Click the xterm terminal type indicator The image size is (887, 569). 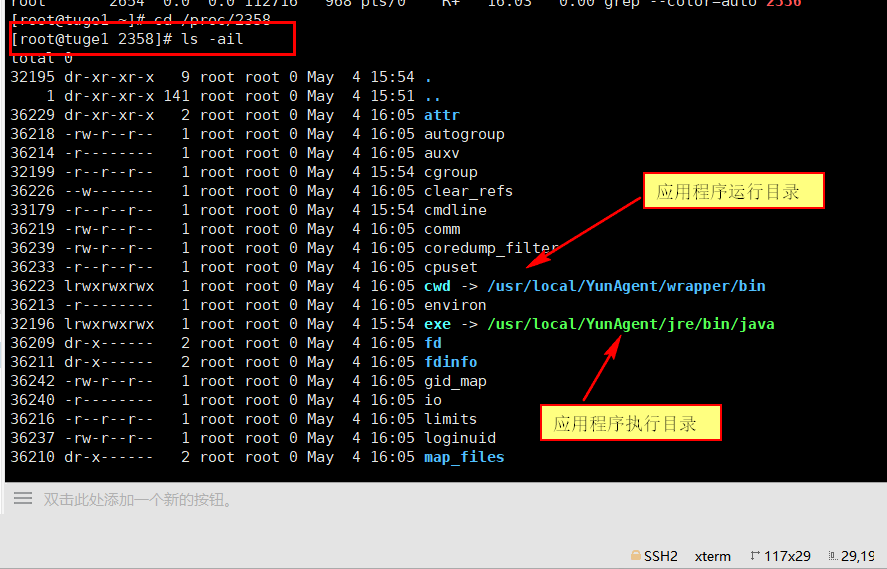coord(713,556)
